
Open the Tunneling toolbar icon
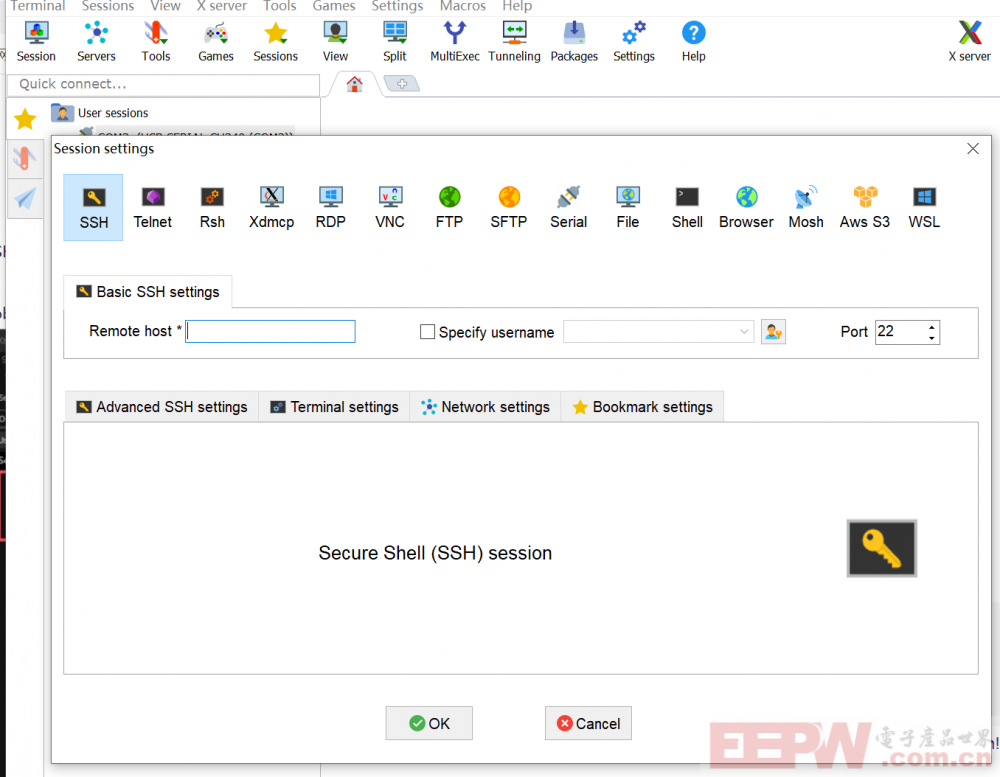514,41
